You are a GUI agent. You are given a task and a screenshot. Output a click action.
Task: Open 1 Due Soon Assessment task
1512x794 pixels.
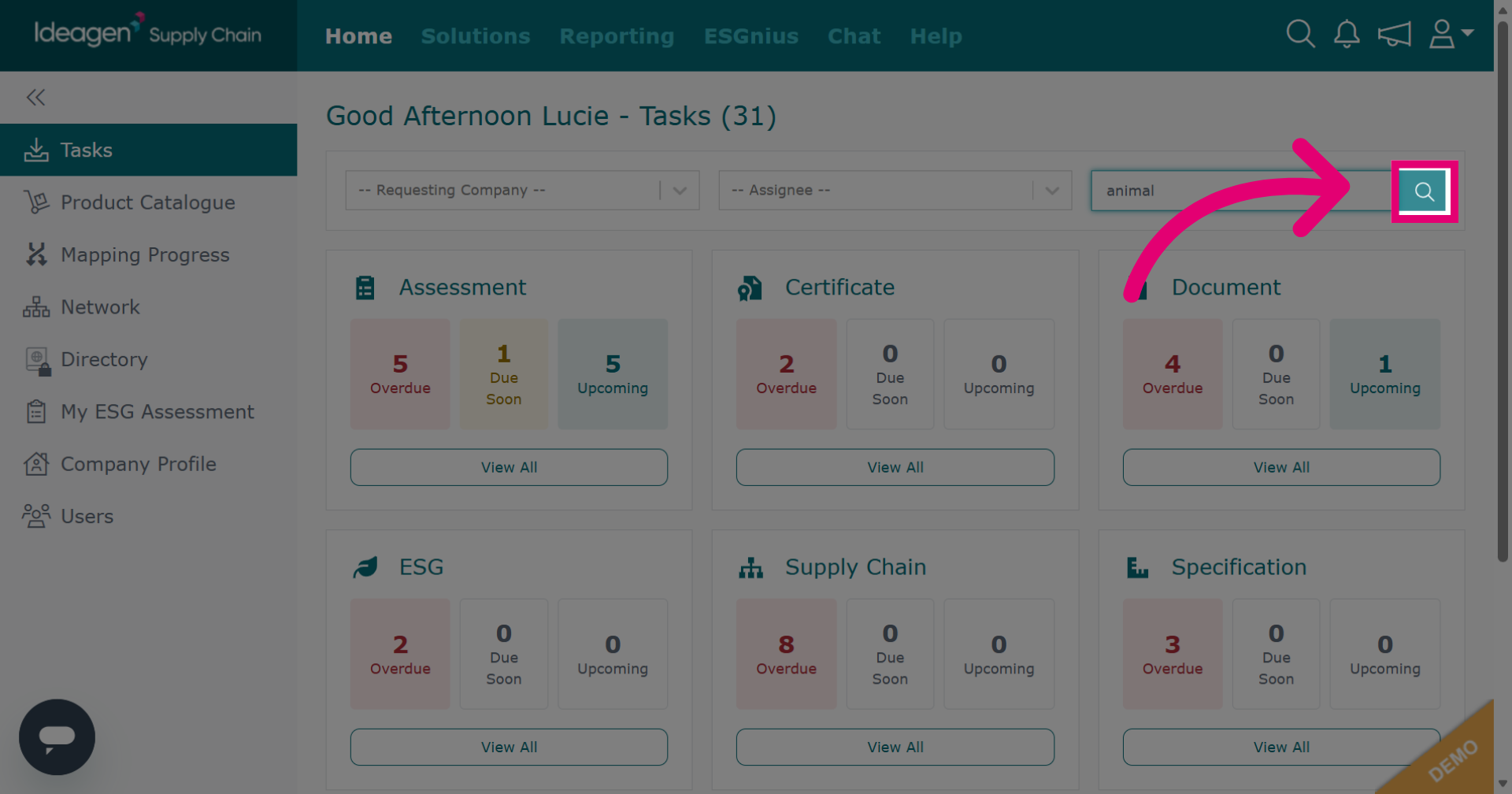504,374
